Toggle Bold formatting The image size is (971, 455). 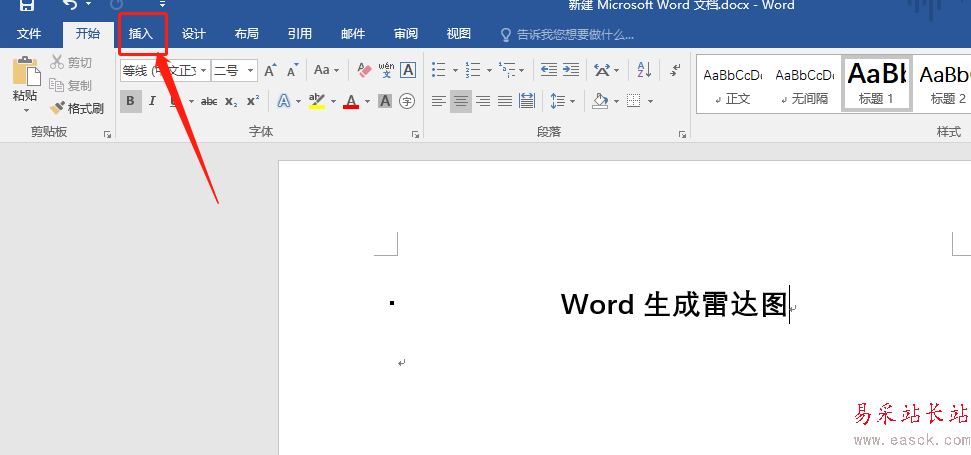[x=130, y=101]
